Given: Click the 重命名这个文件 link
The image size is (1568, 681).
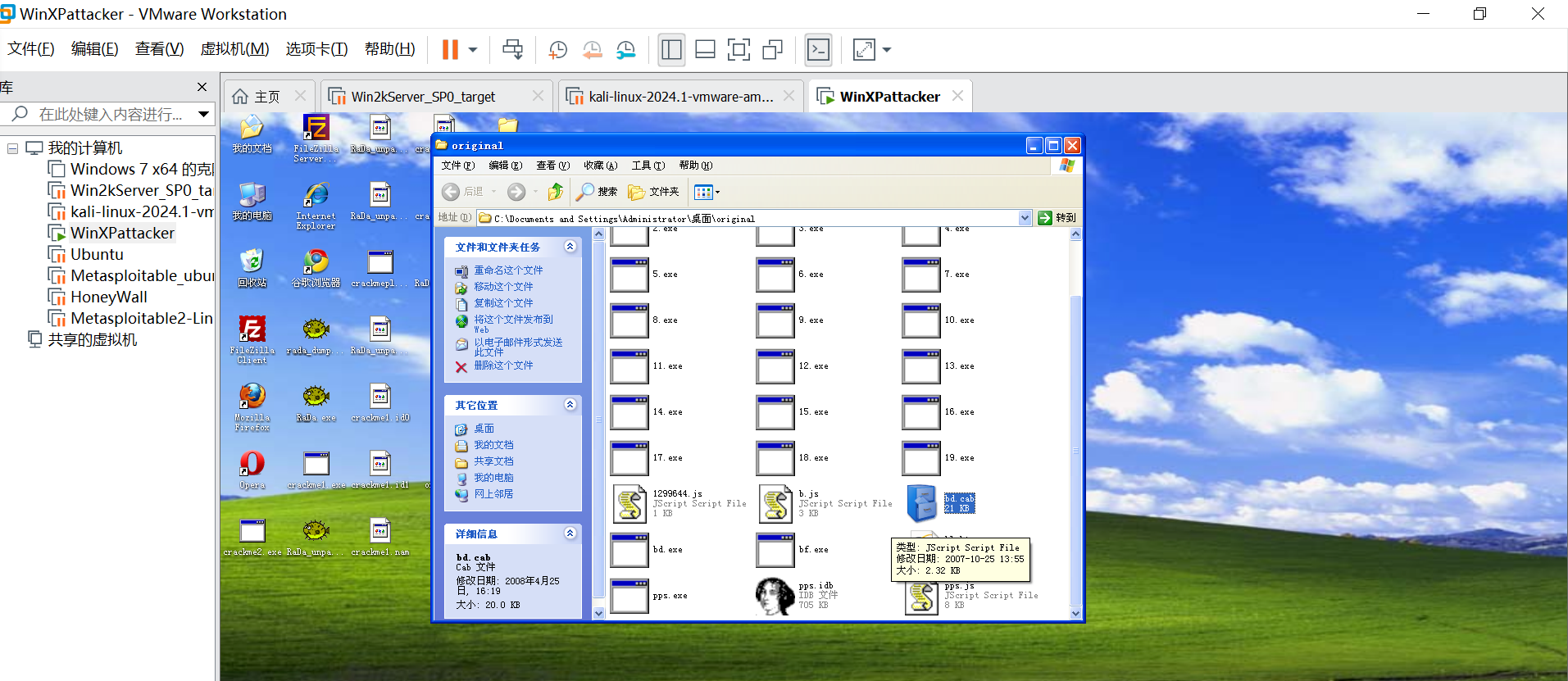Looking at the screenshot, I should (508, 270).
